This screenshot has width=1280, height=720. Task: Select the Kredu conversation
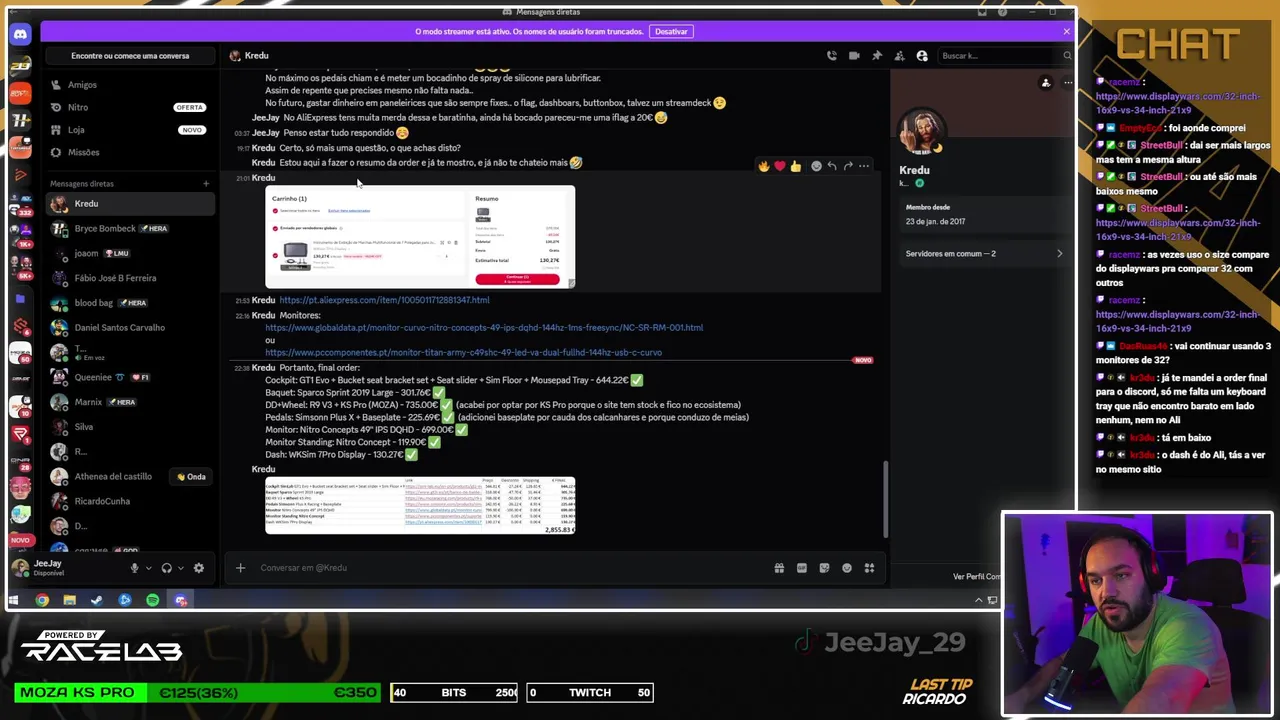pos(130,204)
